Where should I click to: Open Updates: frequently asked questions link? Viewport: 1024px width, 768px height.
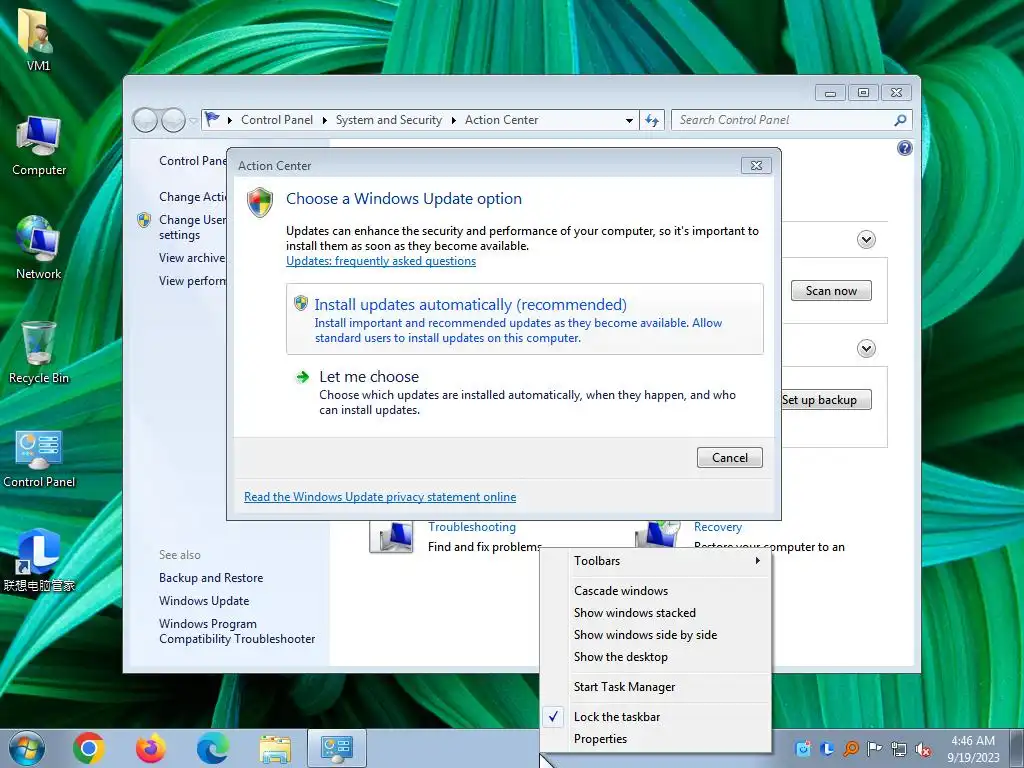point(381,261)
